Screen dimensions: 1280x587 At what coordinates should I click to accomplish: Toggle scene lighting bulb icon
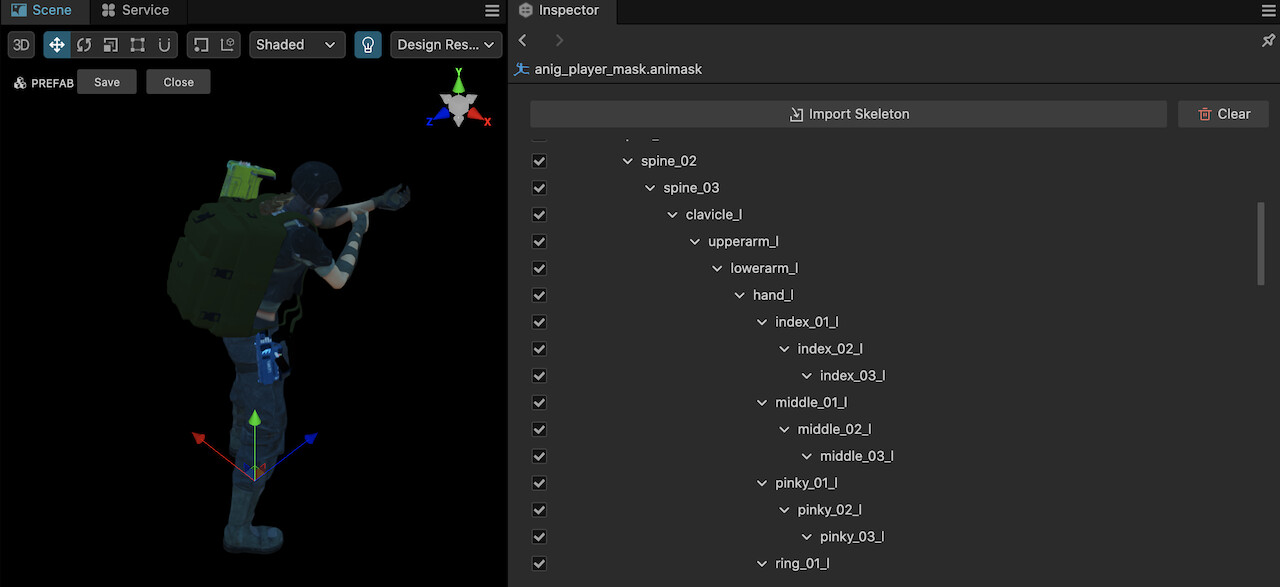pos(368,45)
